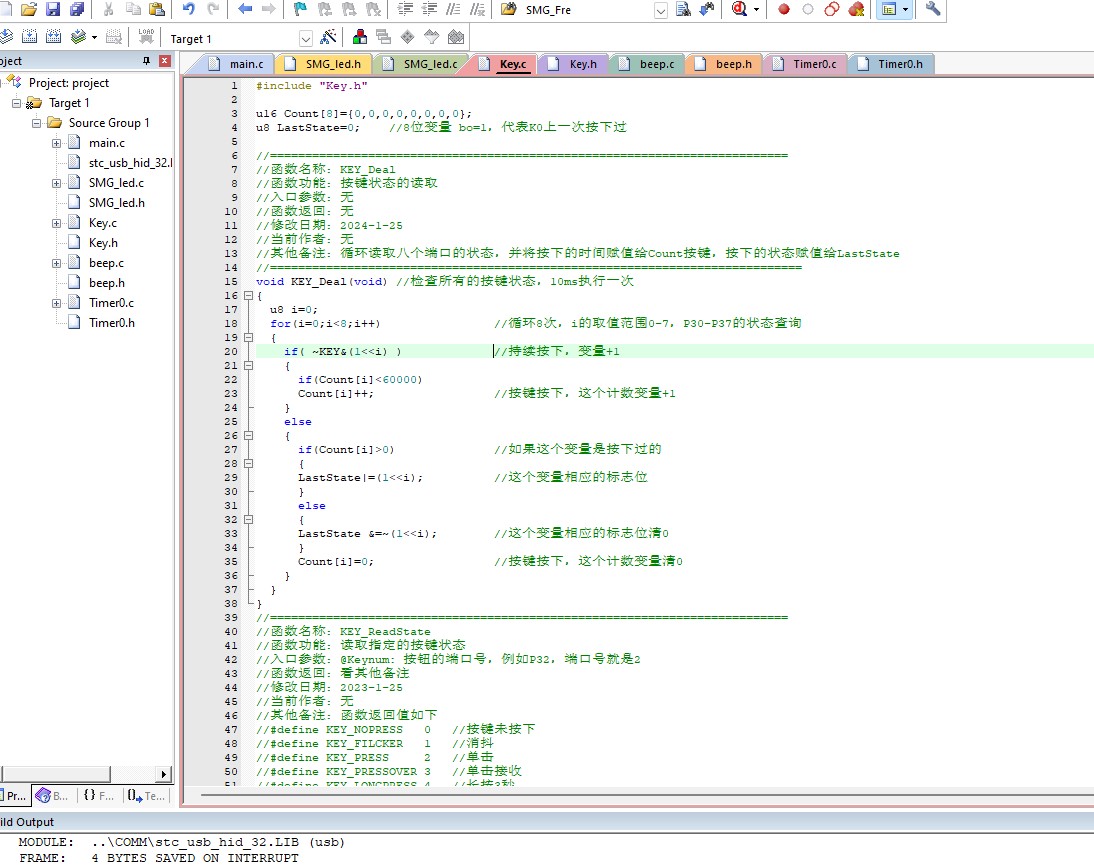Expand beep.c in the project tree

point(57,264)
